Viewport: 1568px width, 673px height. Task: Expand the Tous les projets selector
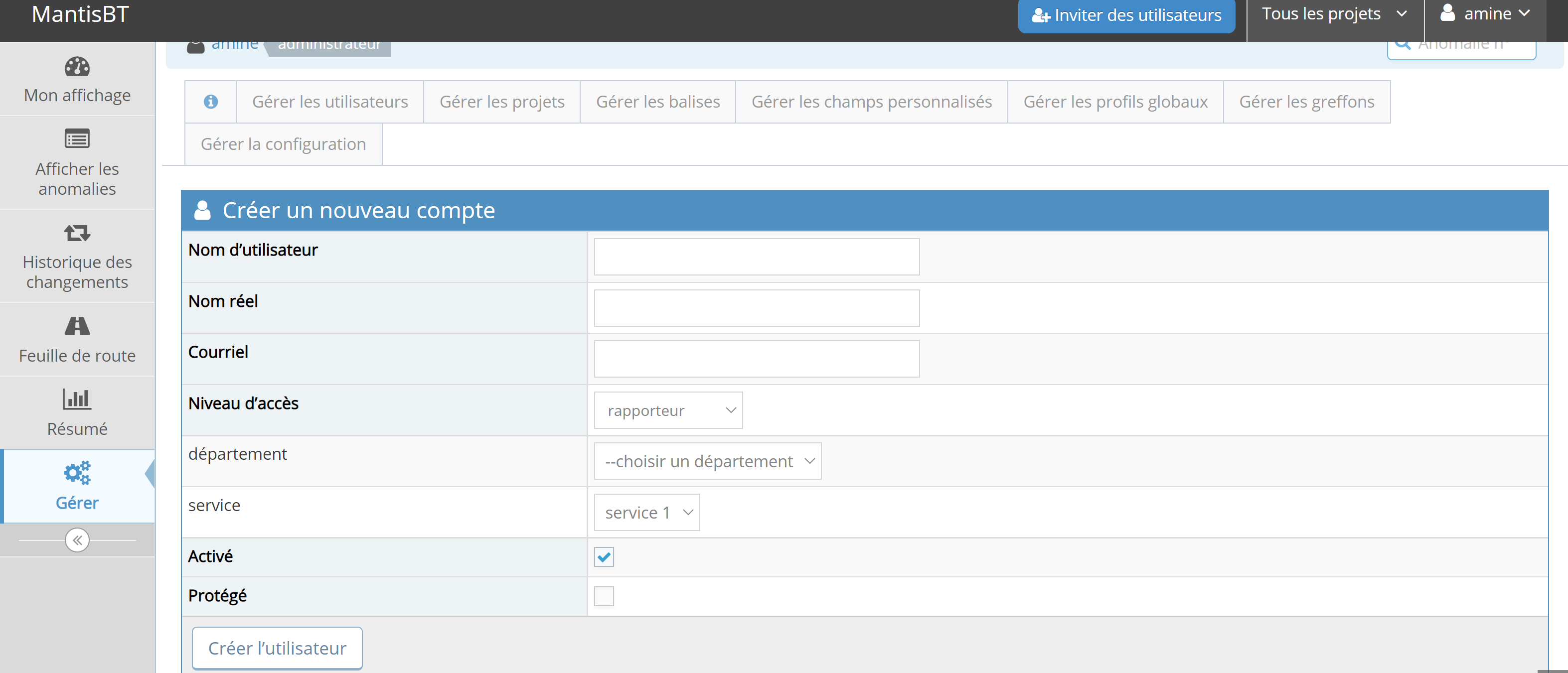[x=1334, y=13]
